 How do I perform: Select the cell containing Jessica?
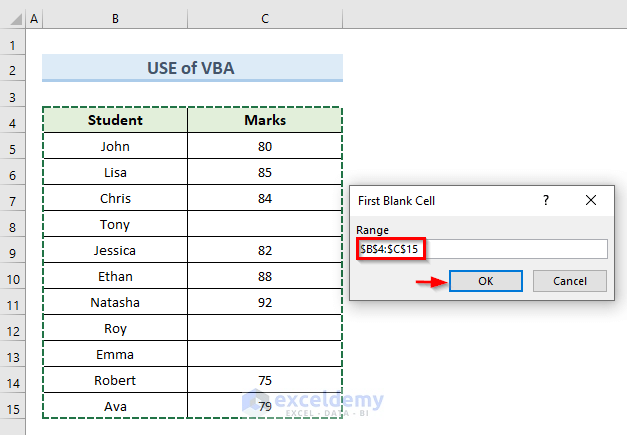point(115,251)
